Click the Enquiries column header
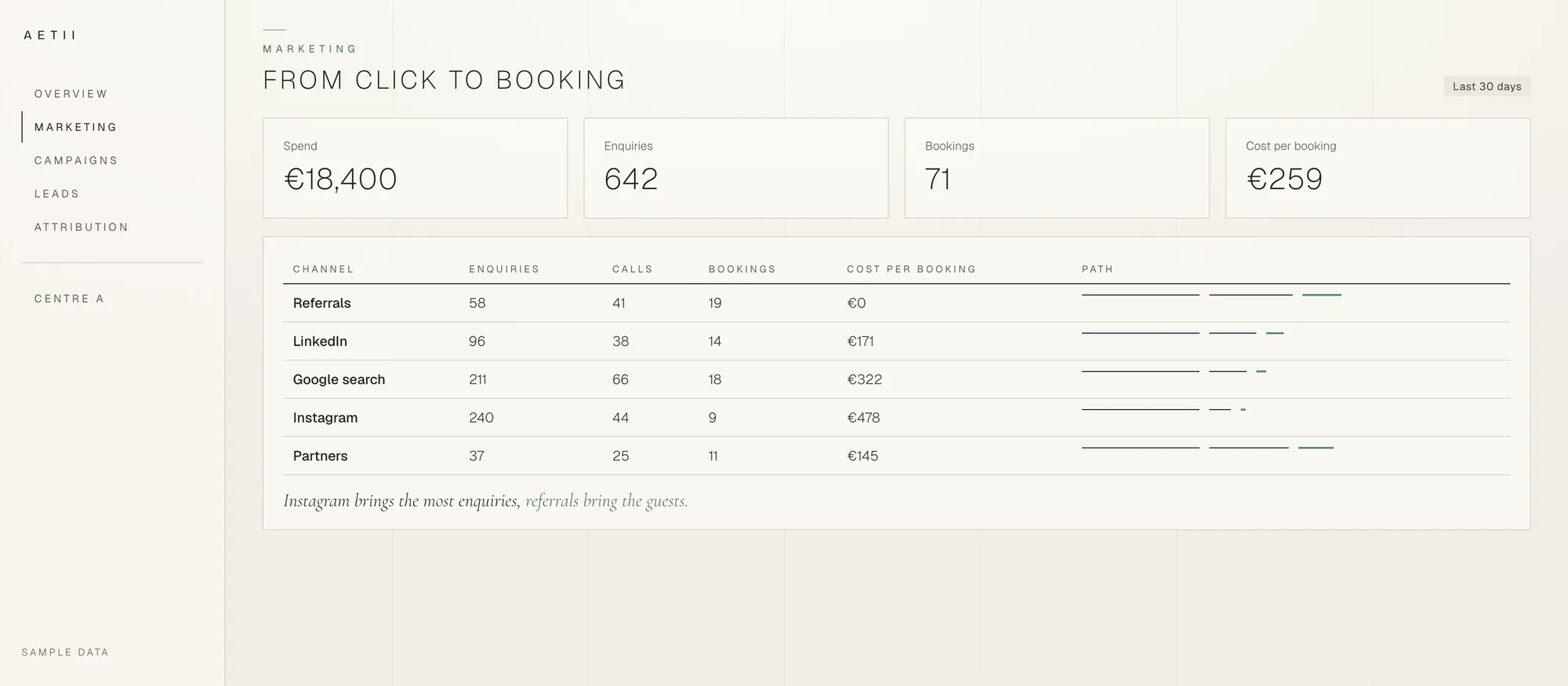Screen dimensions: 1568x686 [504, 269]
